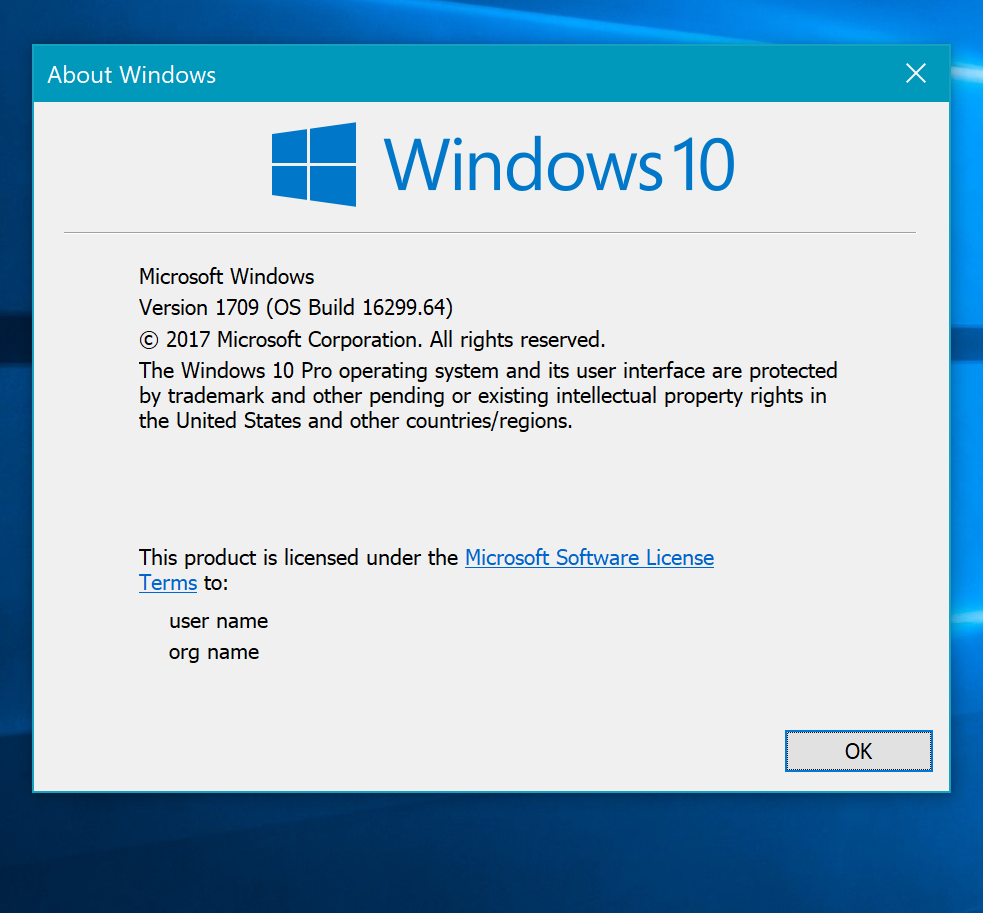The height and width of the screenshot is (913, 983).
Task: Click the OK button
Action: coord(858,751)
